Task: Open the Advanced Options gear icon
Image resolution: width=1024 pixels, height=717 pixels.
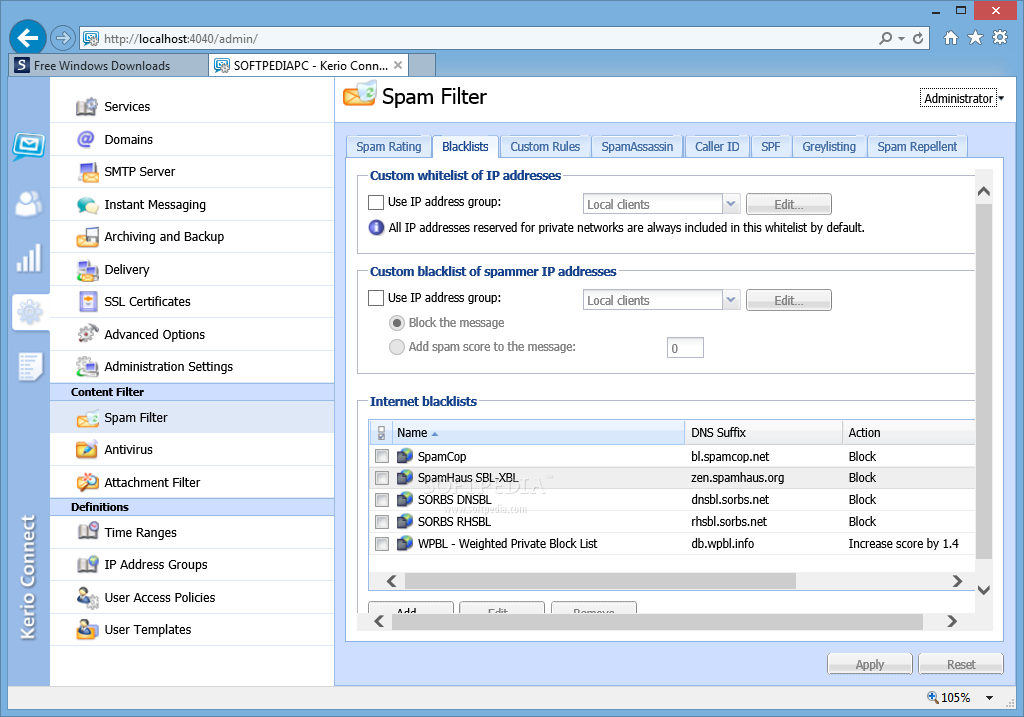Action: 88,334
